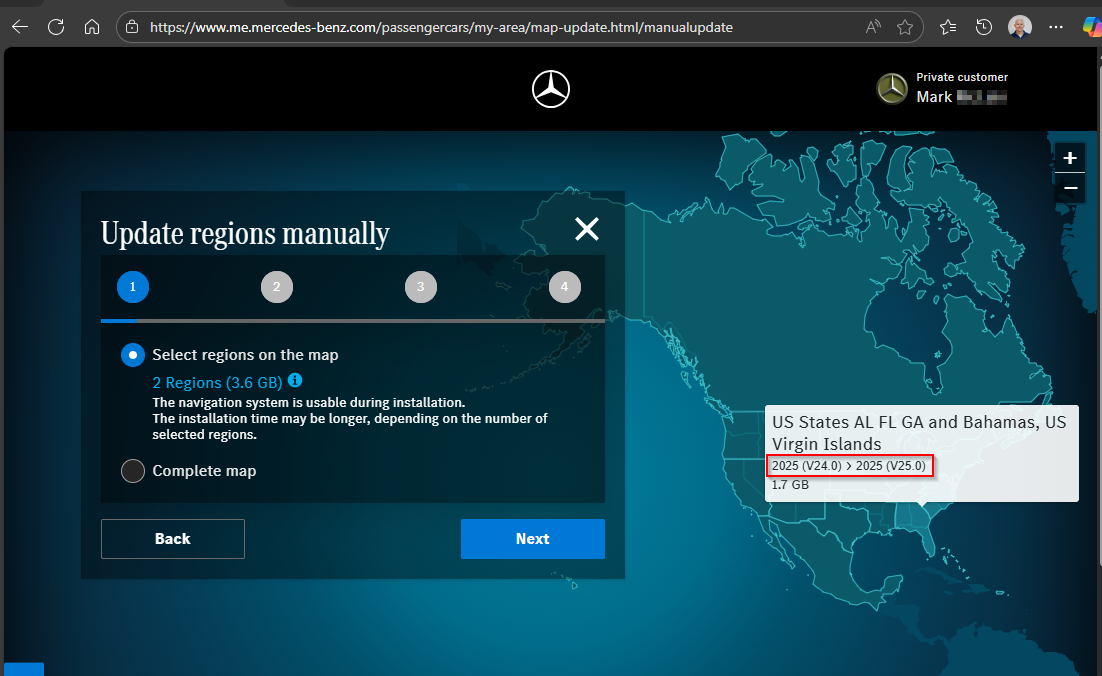The height and width of the screenshot is (676, 1102).
Task: Open the browser home page icon
Action: pyautogui.click(x=92, y=27)
